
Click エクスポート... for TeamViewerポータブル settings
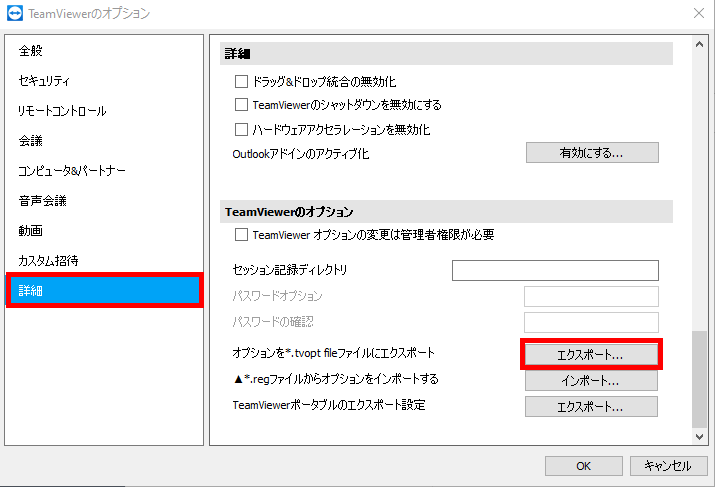point(591,407)
